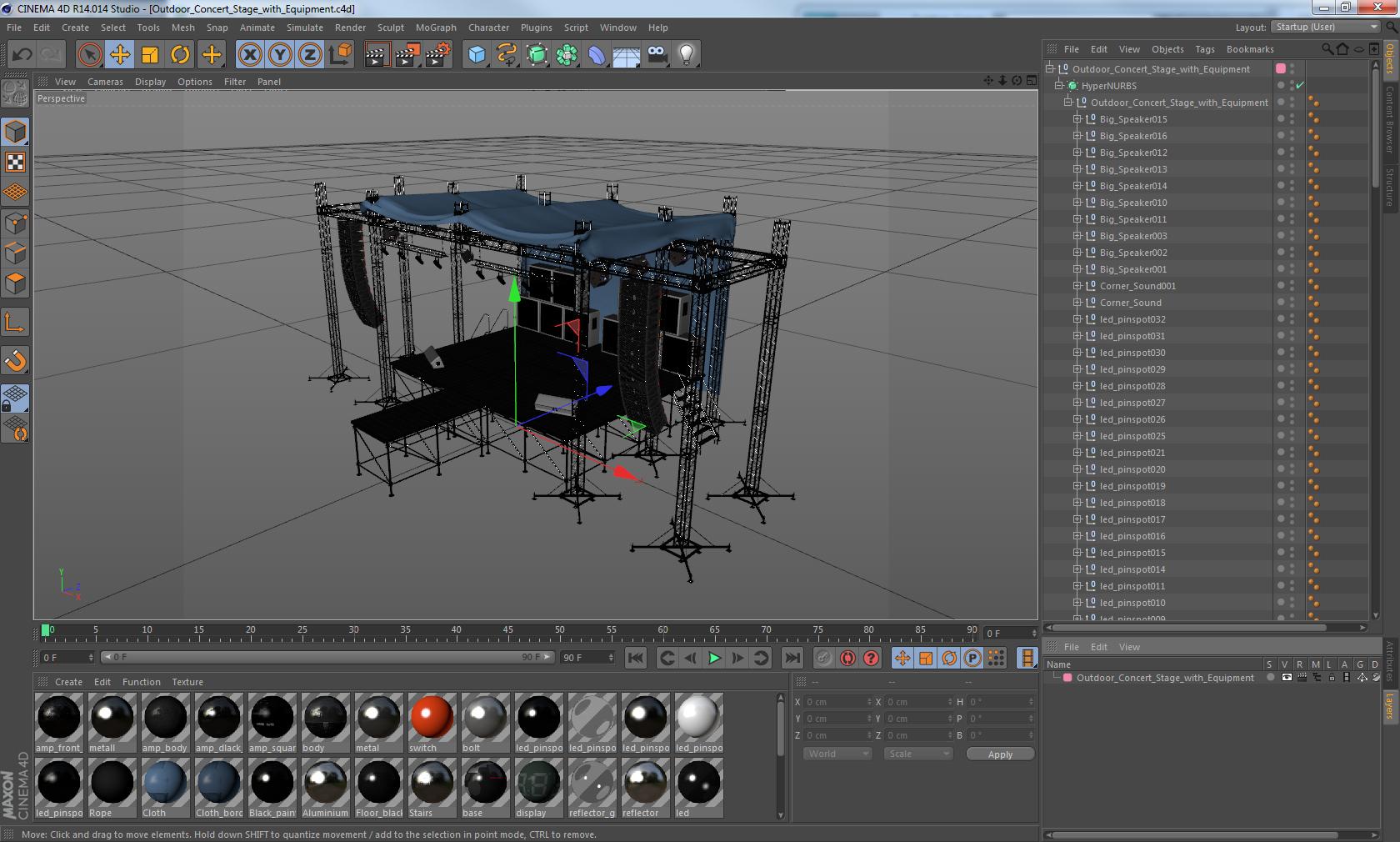The width and height of the screenshot is (1400, 842).
Task: Expand the led_pinspot025 object
Action: 1077,436
